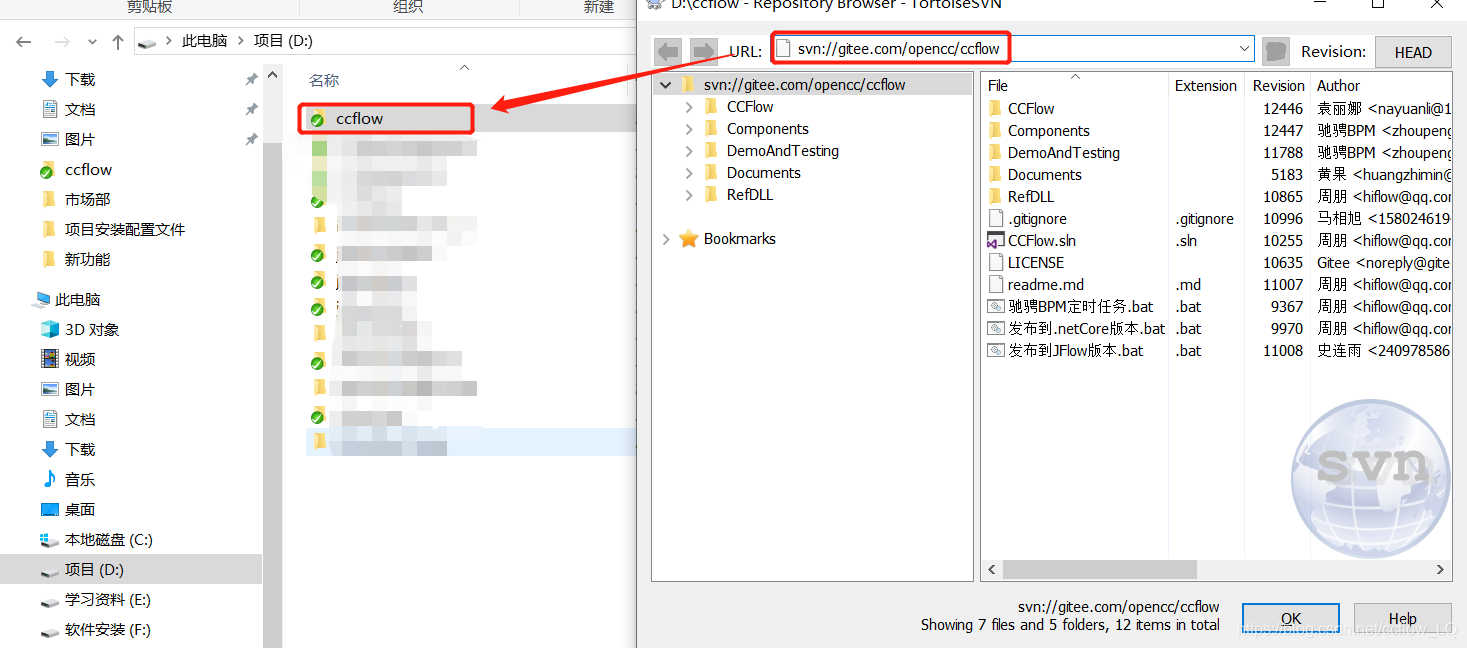Open ccflow in Explorer sidebar
The width and height of the screenshot is (1467, 648).
point(88,169)
